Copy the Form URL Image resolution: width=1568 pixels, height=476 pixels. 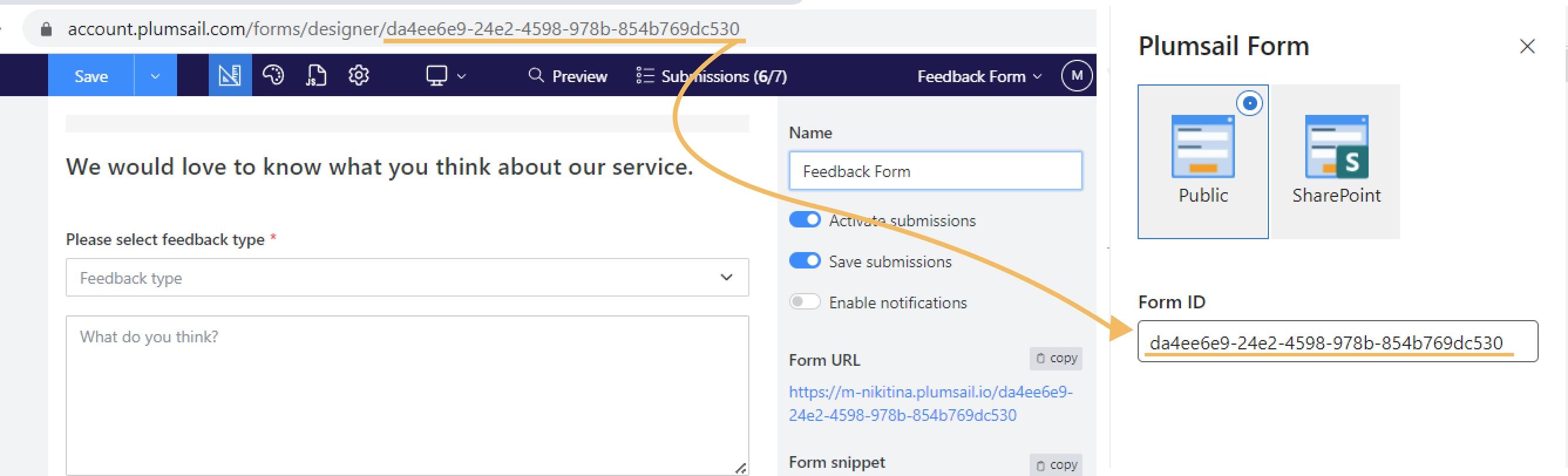pos(1056,359)
